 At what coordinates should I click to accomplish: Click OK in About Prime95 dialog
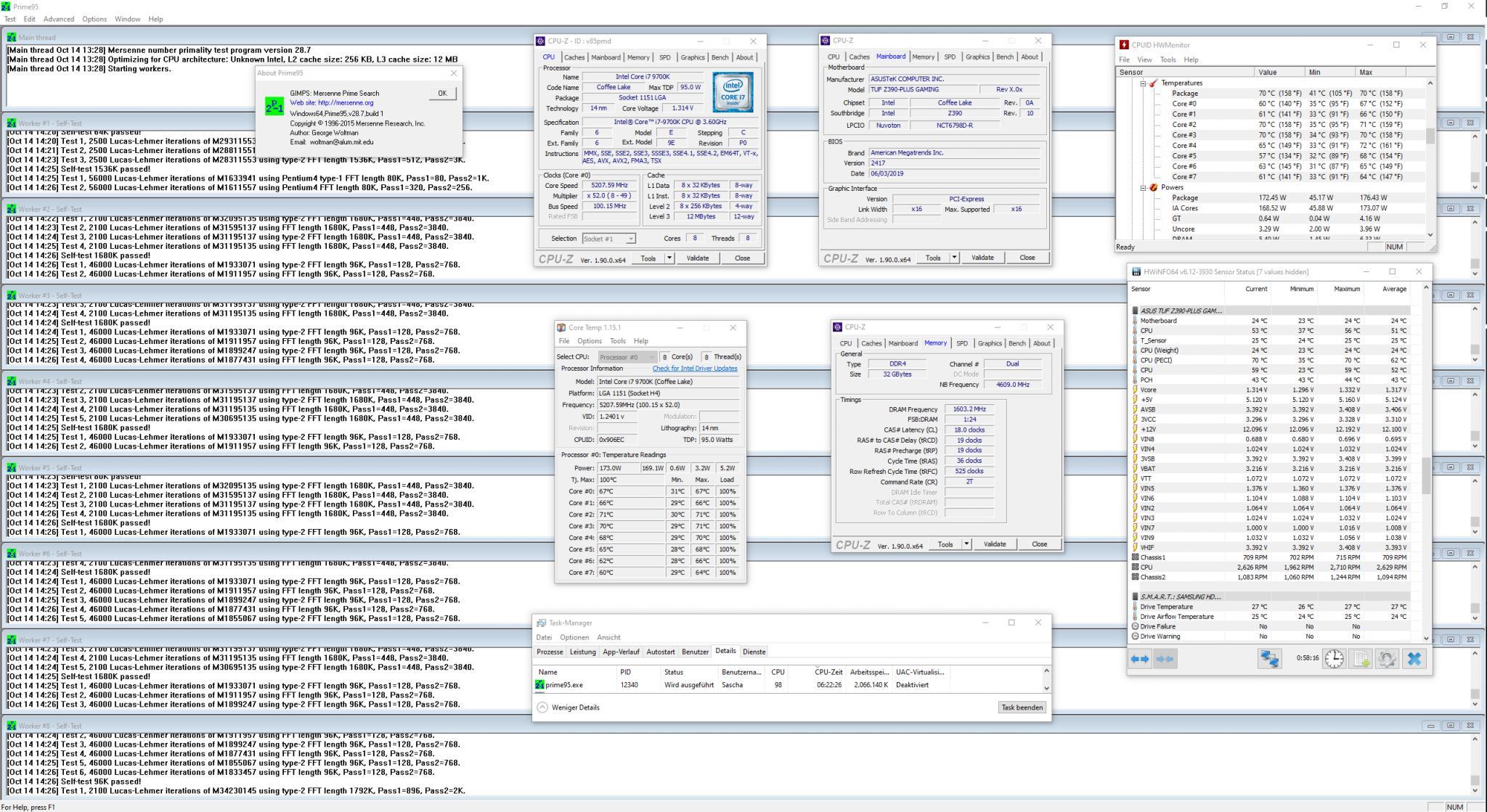[x=442, y=93]
